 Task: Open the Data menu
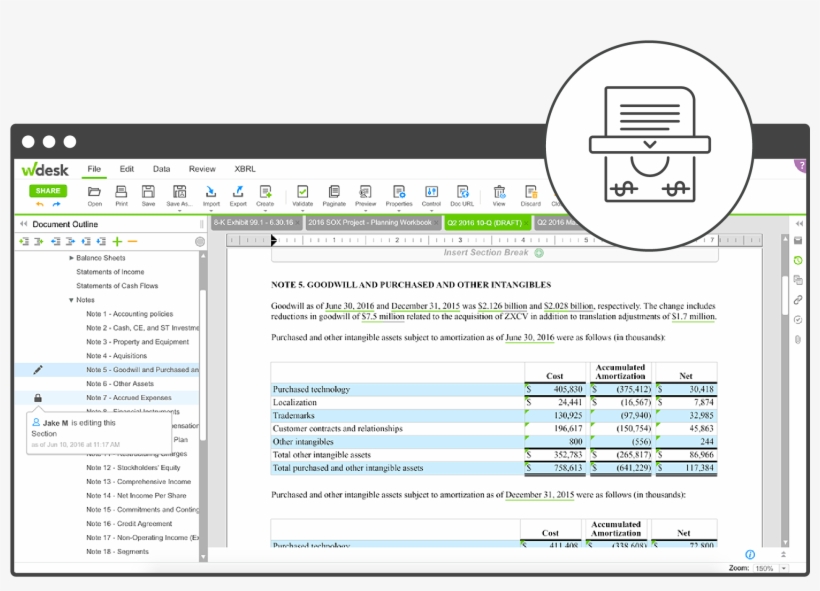click(161, 169)
